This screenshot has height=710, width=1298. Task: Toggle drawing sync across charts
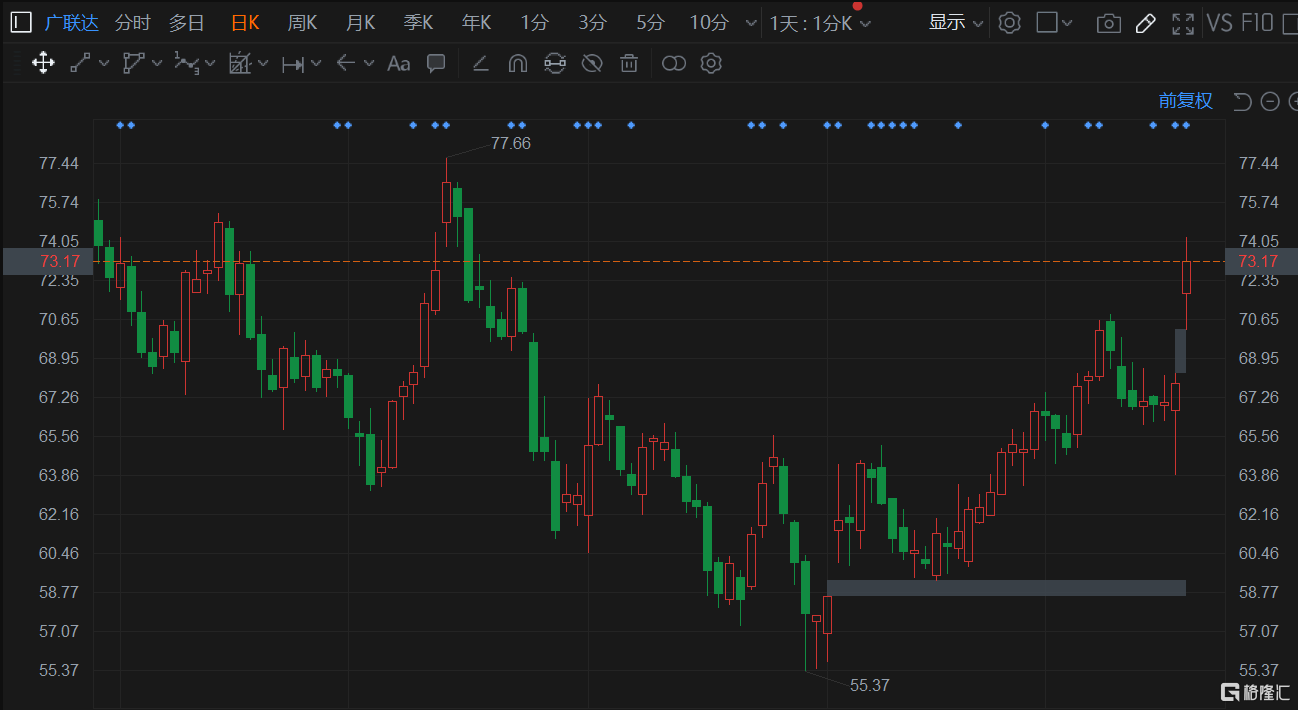point(555,64)
